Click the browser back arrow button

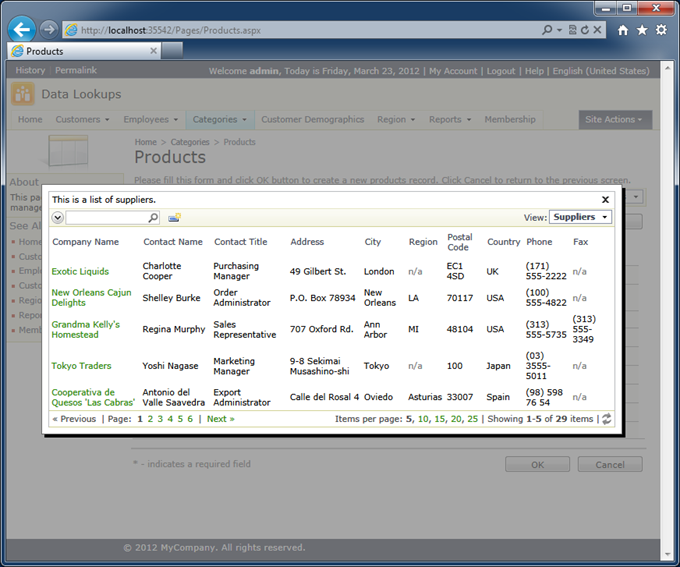coord(21,30)
